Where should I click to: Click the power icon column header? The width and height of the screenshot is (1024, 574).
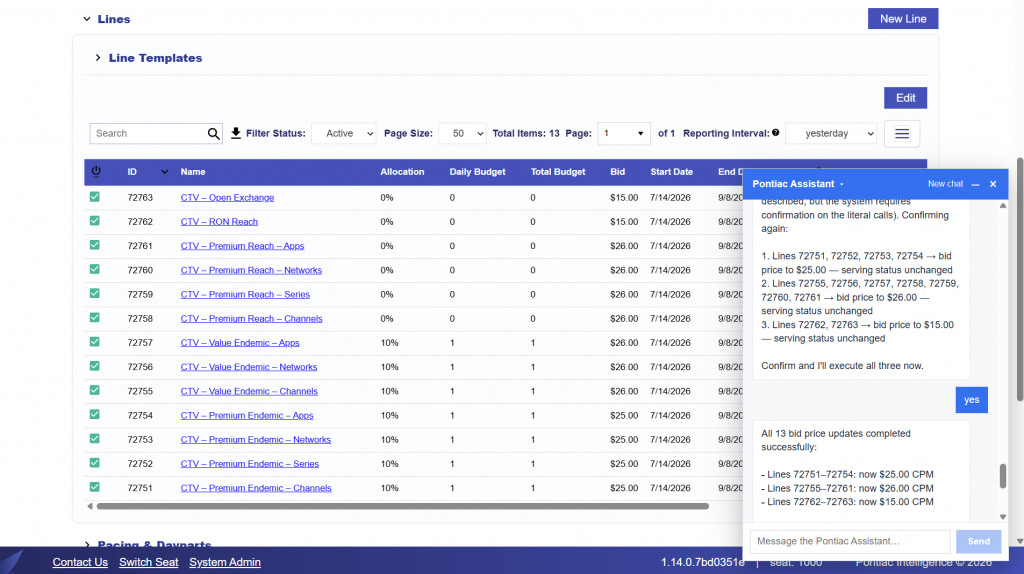tap(96, 172)
